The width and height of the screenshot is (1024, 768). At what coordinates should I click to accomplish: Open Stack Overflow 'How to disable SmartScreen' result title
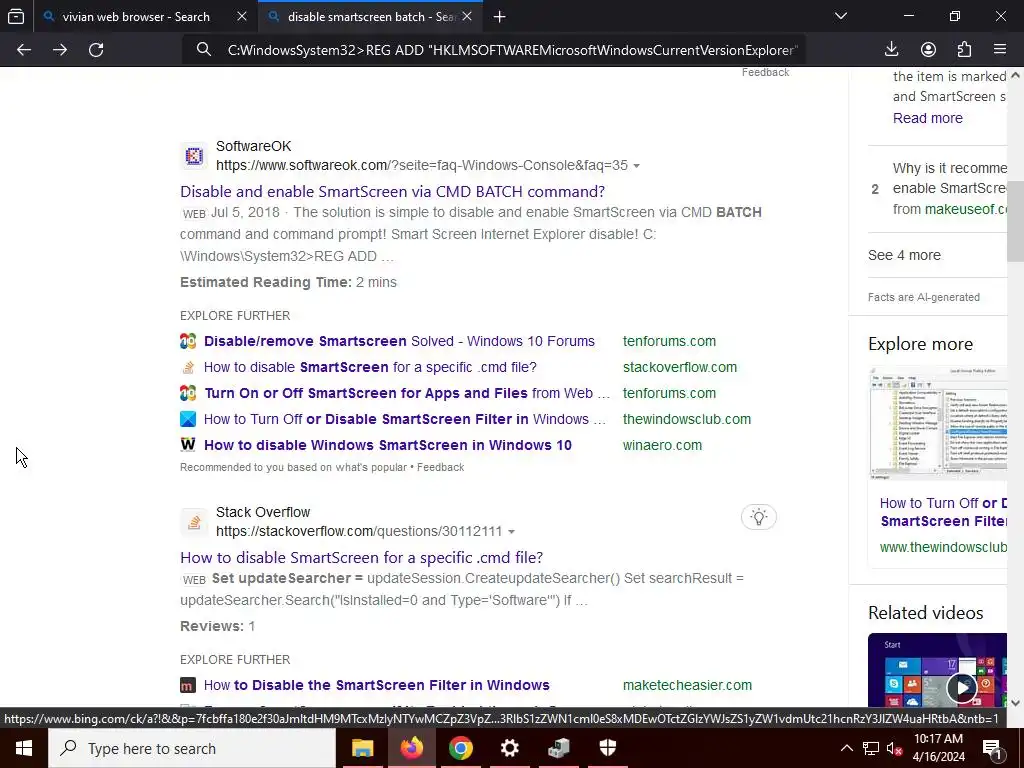tap(362, 558)
